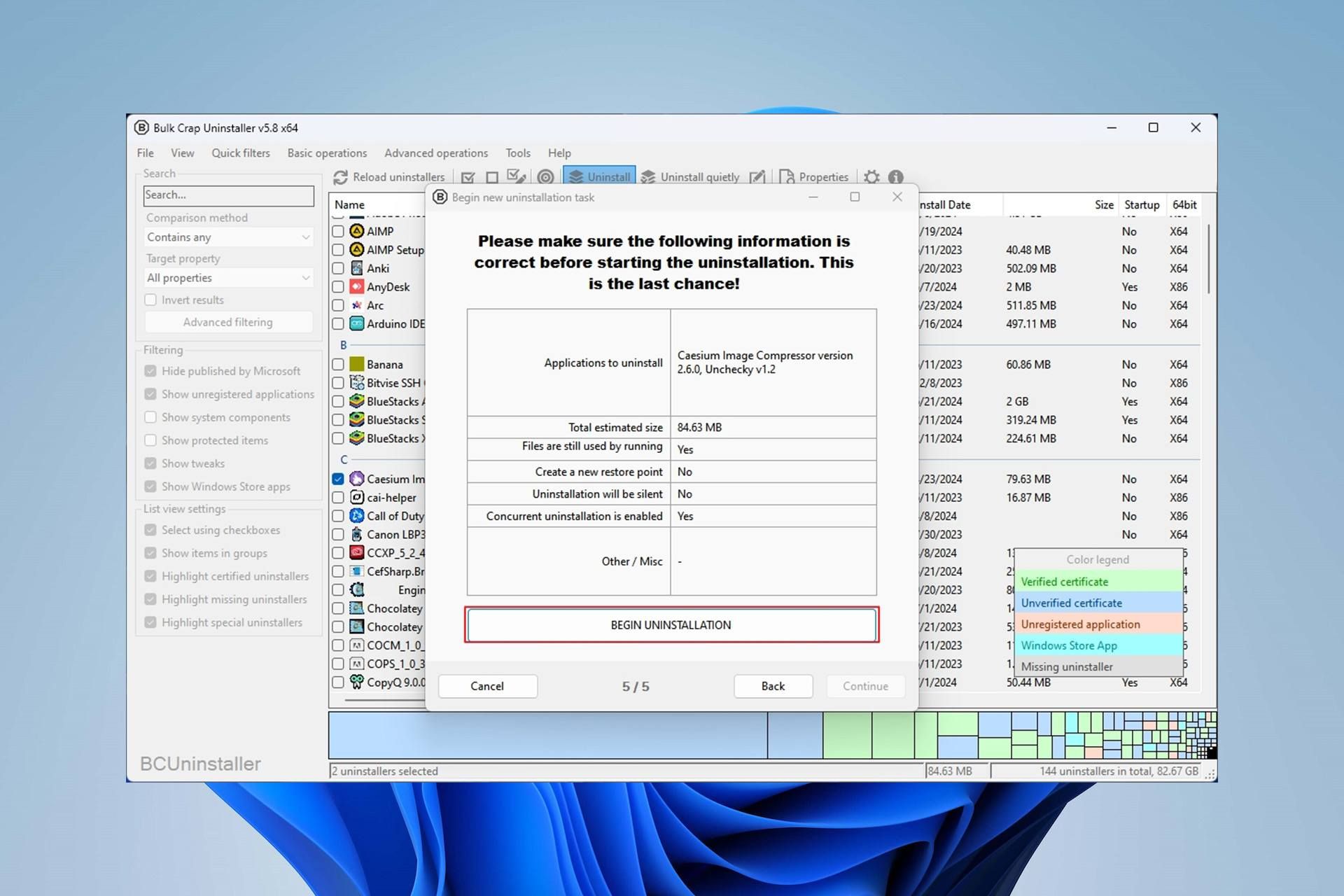Click the Windows Store App cyan legend swatch
Image resolution: width=1344 pixels, height=896 pixels.
(1098, 645)
